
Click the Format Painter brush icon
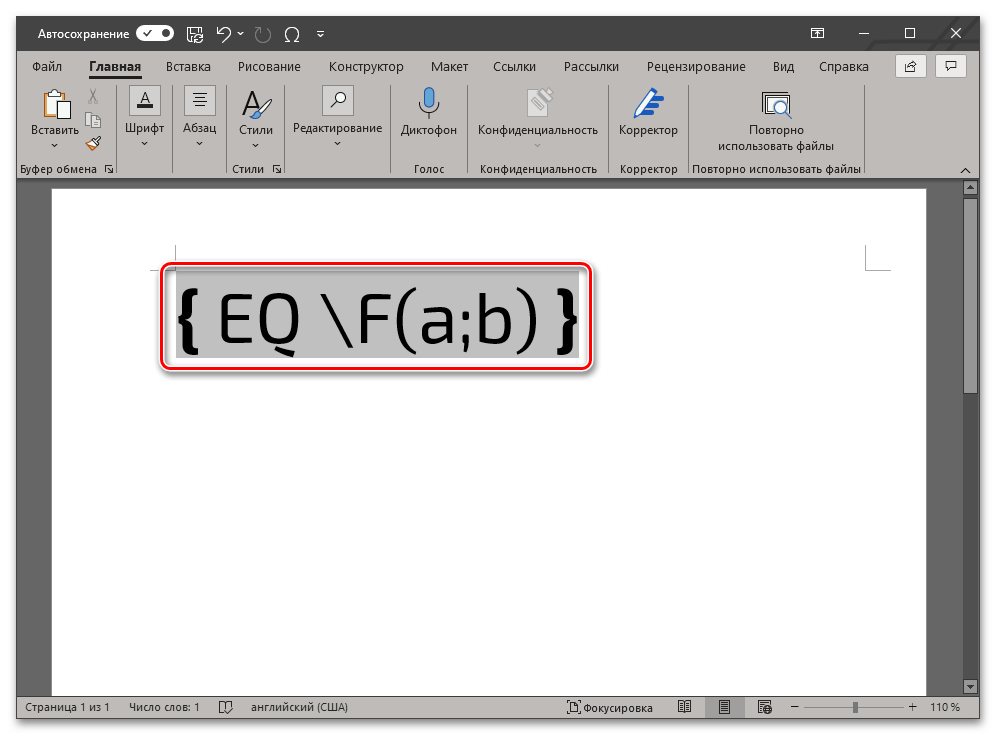(x=93, y=144)
